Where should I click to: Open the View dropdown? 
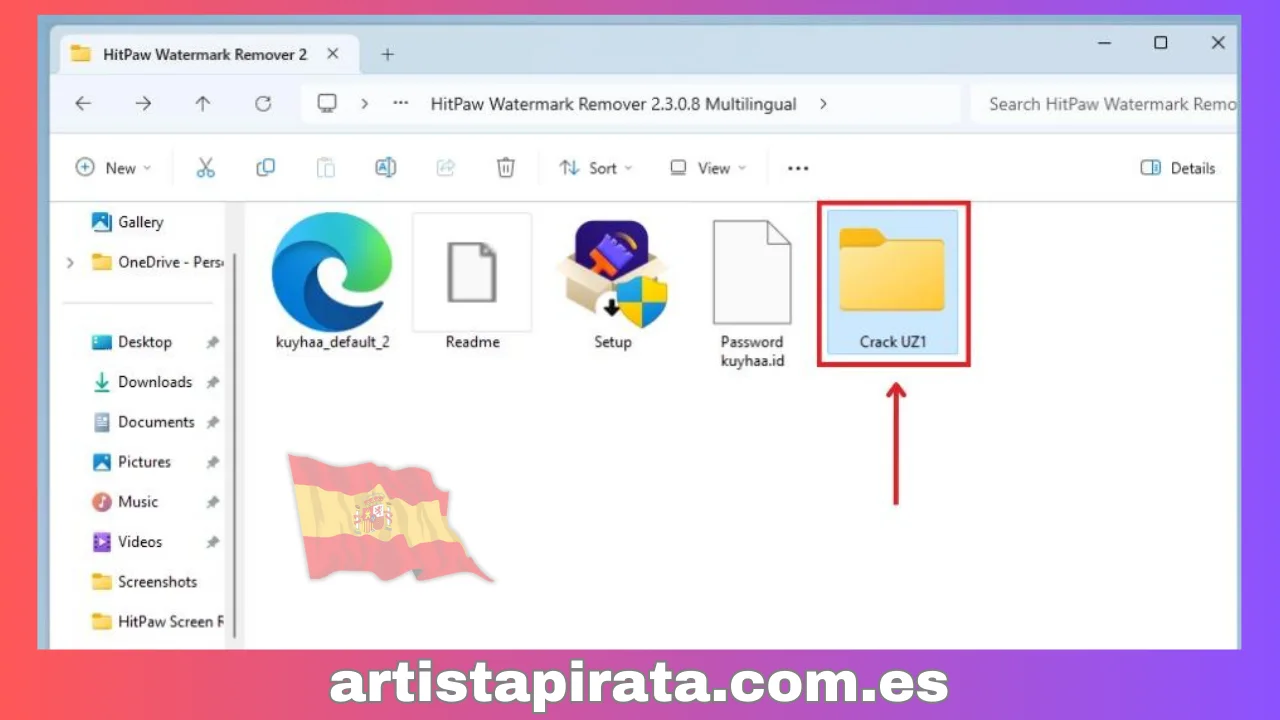coord(707,168)
